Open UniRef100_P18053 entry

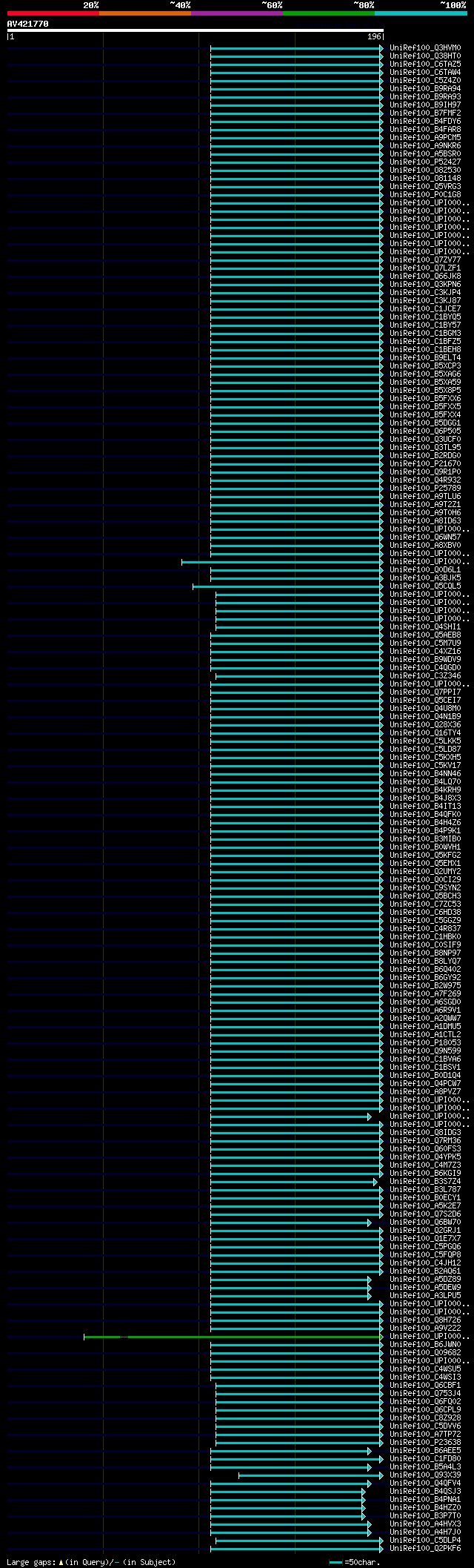425,1043
